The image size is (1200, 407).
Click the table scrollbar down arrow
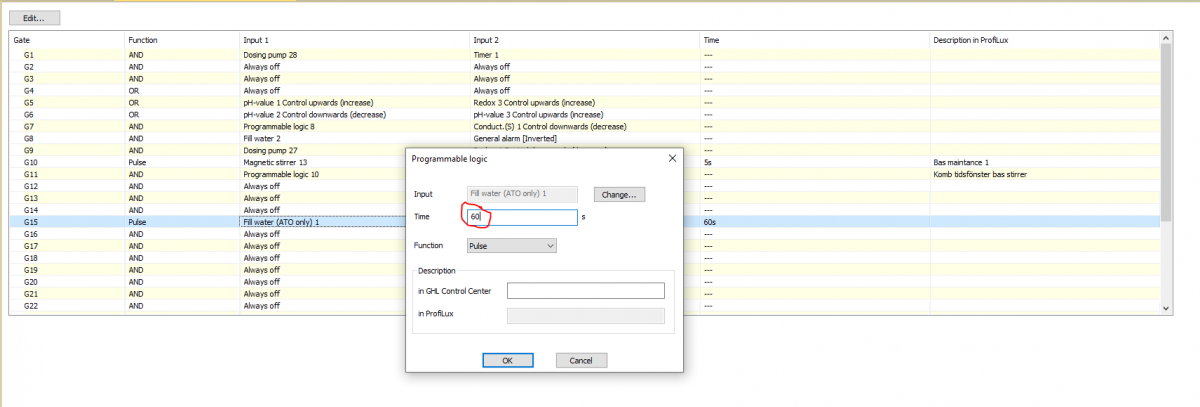coord(1165,310)
